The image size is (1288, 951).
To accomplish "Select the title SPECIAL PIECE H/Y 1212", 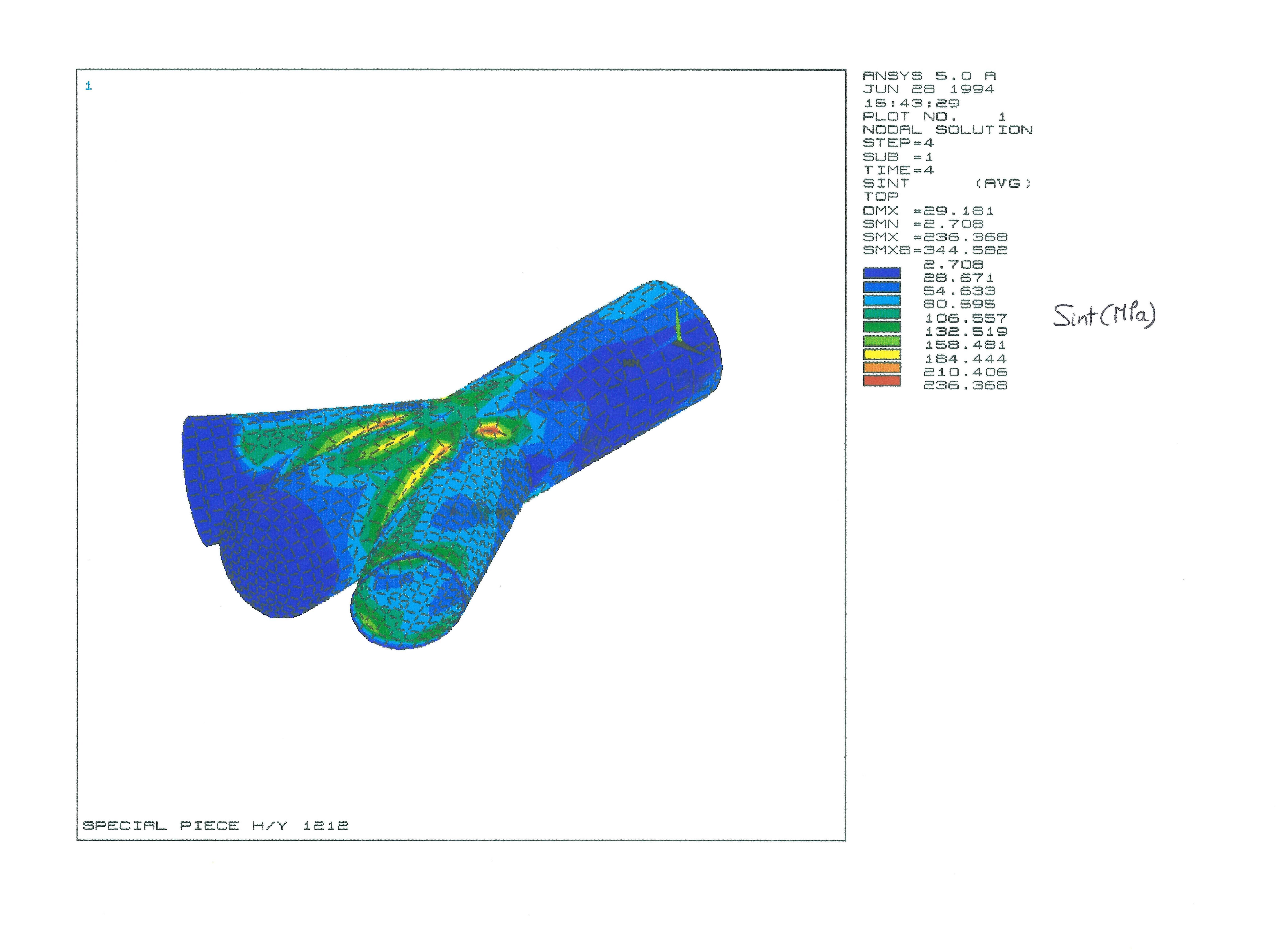I will 216,826.
